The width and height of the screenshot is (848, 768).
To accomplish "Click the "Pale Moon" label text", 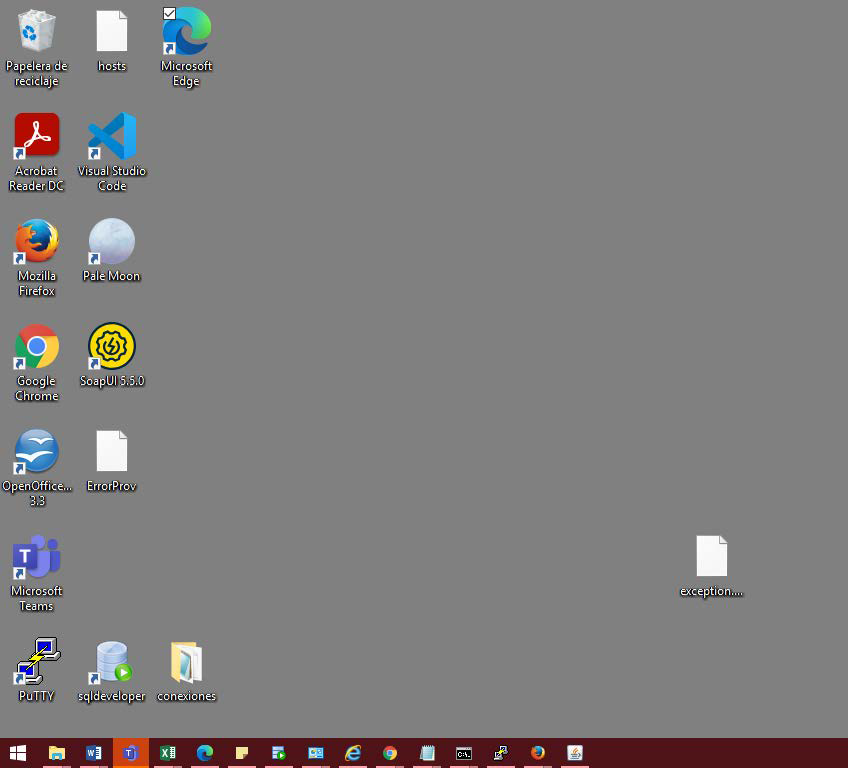I will [111, 276].
